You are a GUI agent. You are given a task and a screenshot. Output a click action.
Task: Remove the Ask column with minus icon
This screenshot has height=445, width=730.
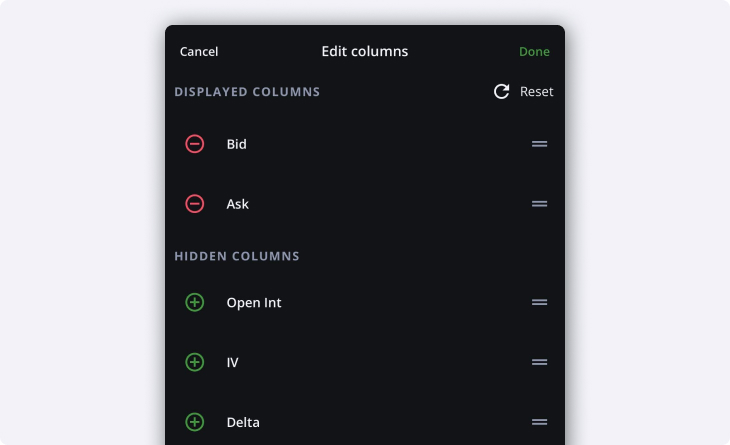(x=195, y=204)
